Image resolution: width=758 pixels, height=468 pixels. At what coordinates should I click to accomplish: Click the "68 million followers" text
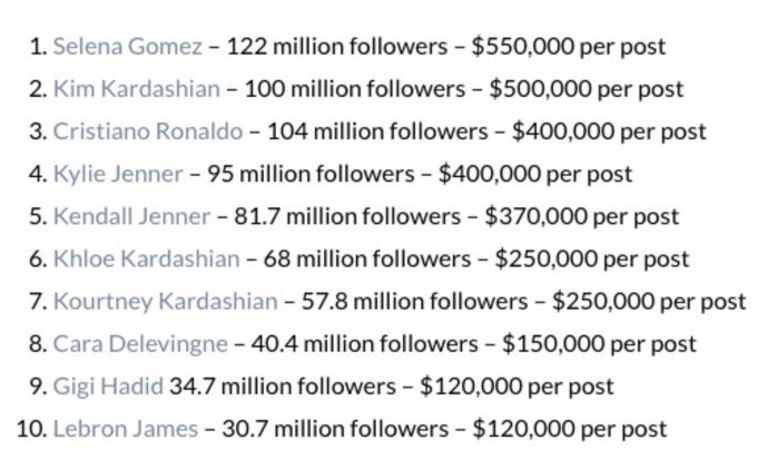tap(356, 259)
